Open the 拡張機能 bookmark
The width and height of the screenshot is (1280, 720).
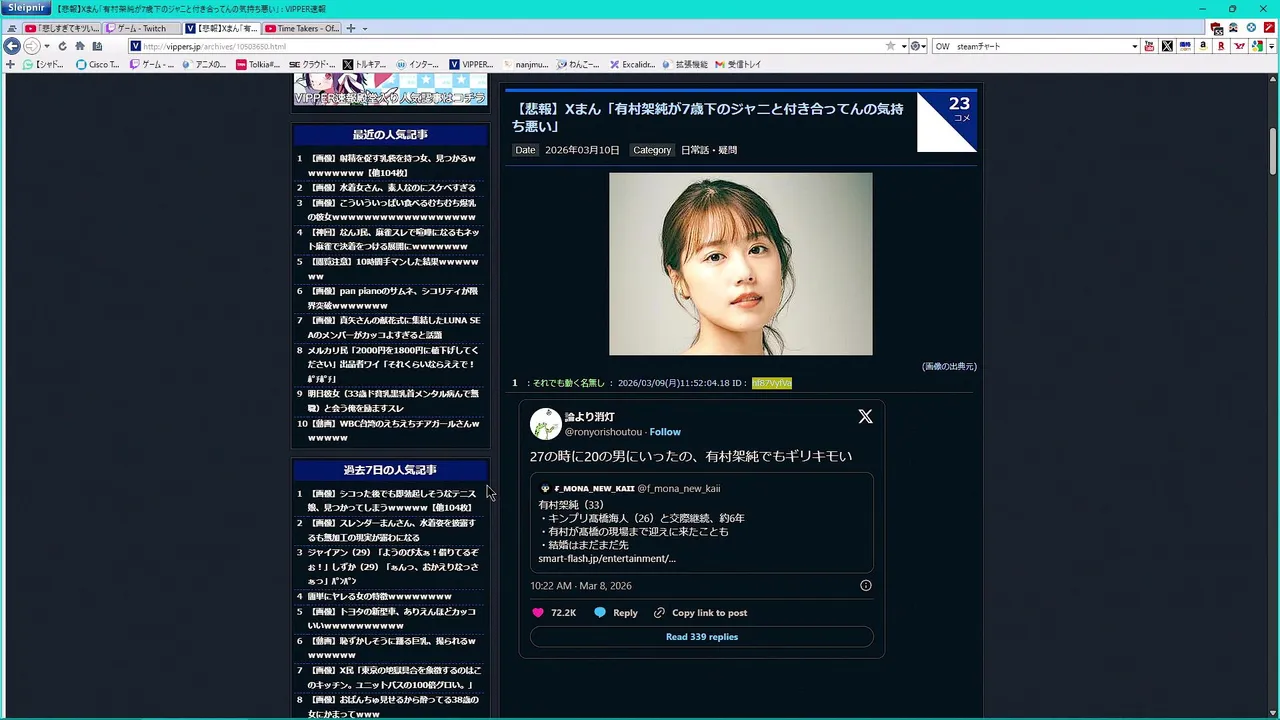684,64
